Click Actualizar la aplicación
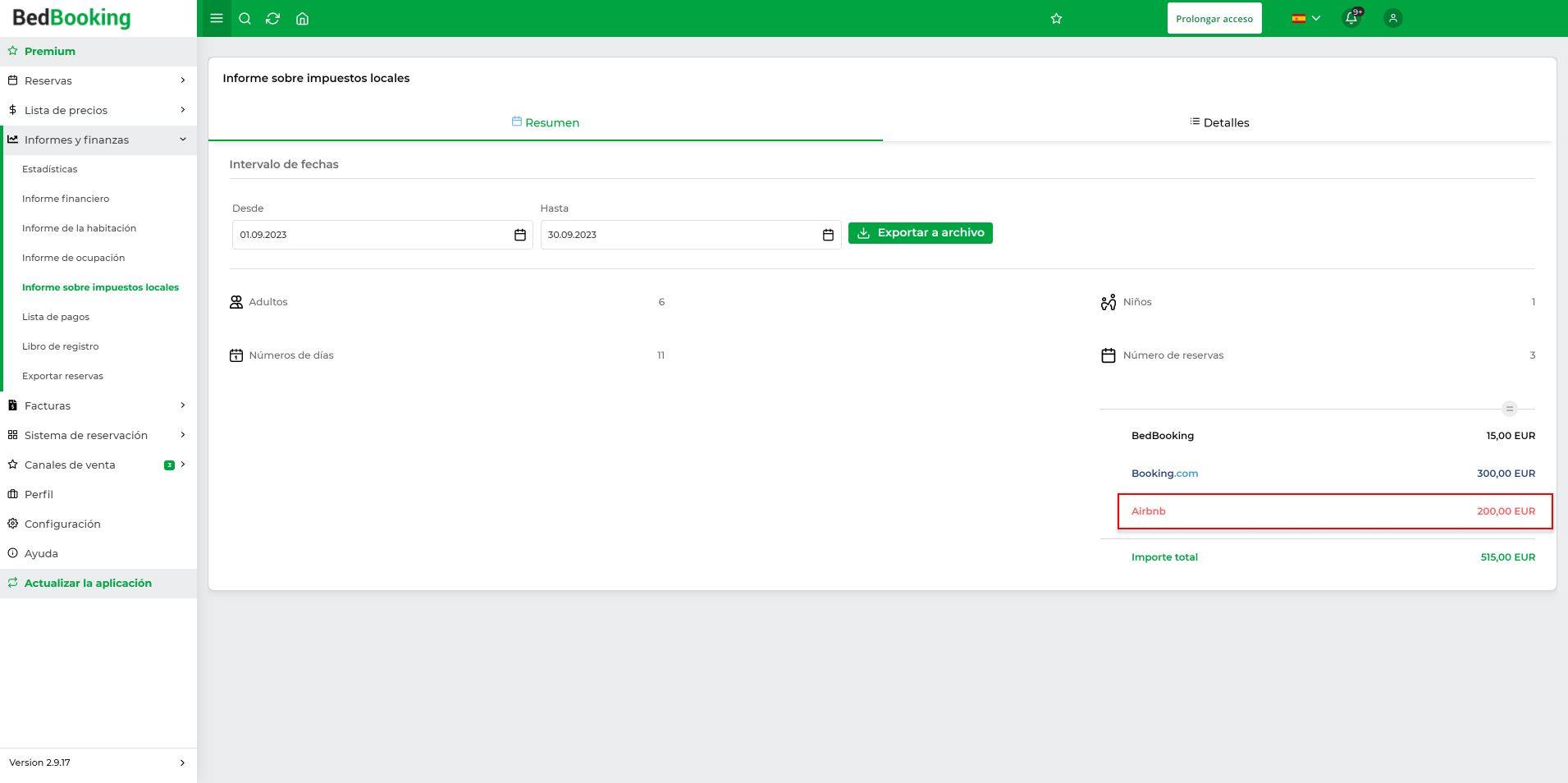The width and height of the screenshot is (1568, 783). 98,583
